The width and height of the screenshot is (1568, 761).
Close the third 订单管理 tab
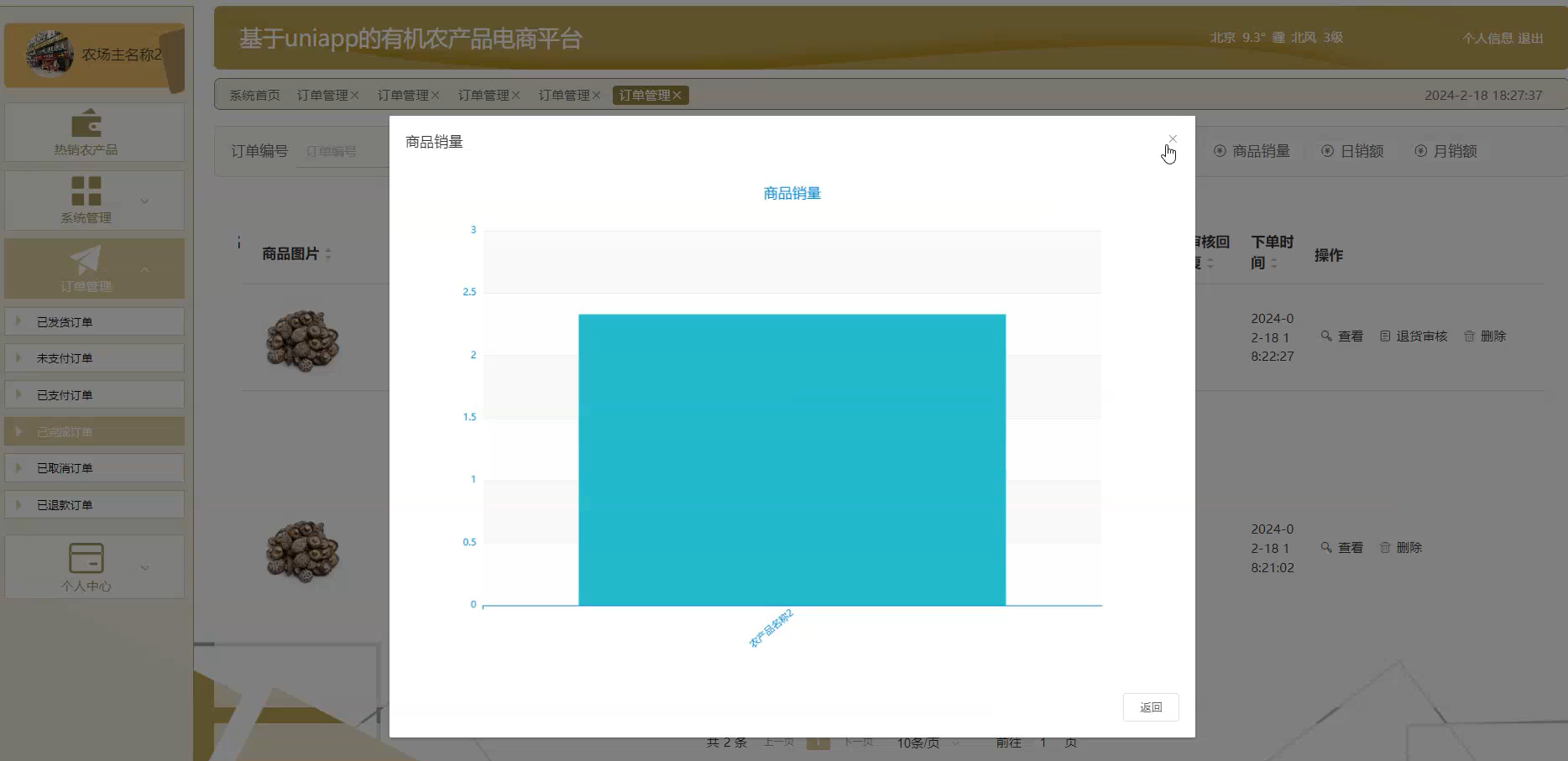point(516,96)
